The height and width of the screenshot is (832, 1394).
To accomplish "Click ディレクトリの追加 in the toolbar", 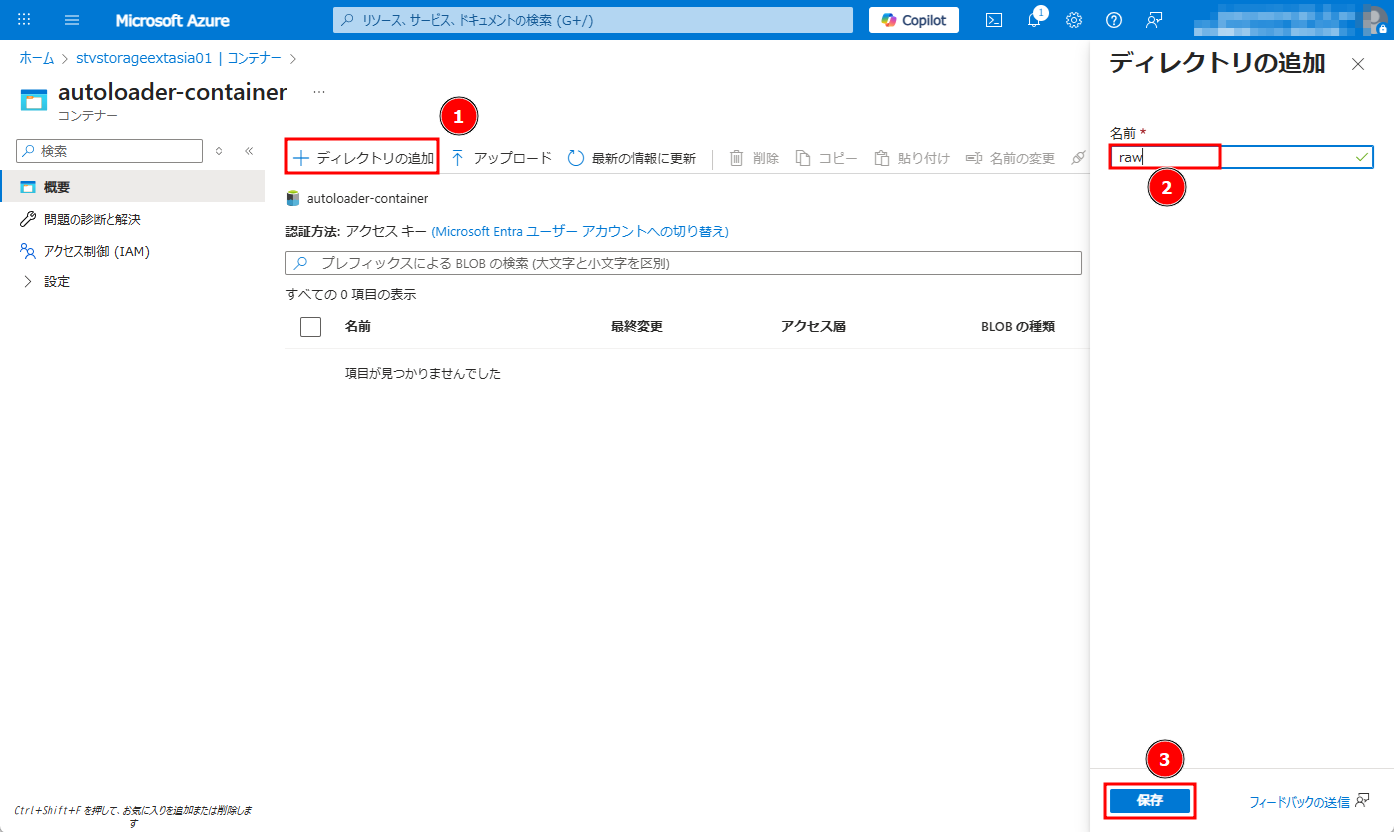I will 363,158.
